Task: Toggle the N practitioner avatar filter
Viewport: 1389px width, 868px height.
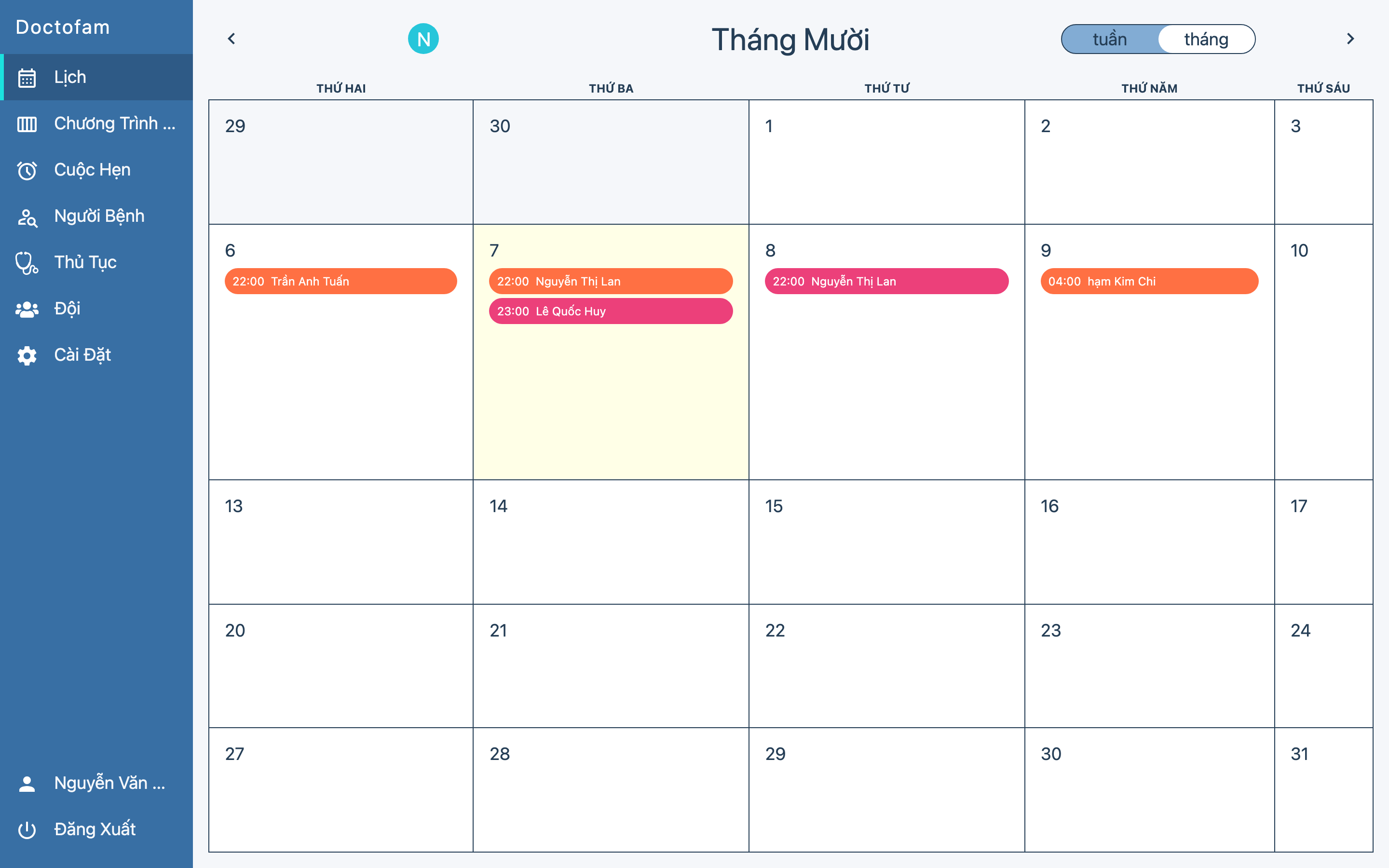Action: pos(423,39)
